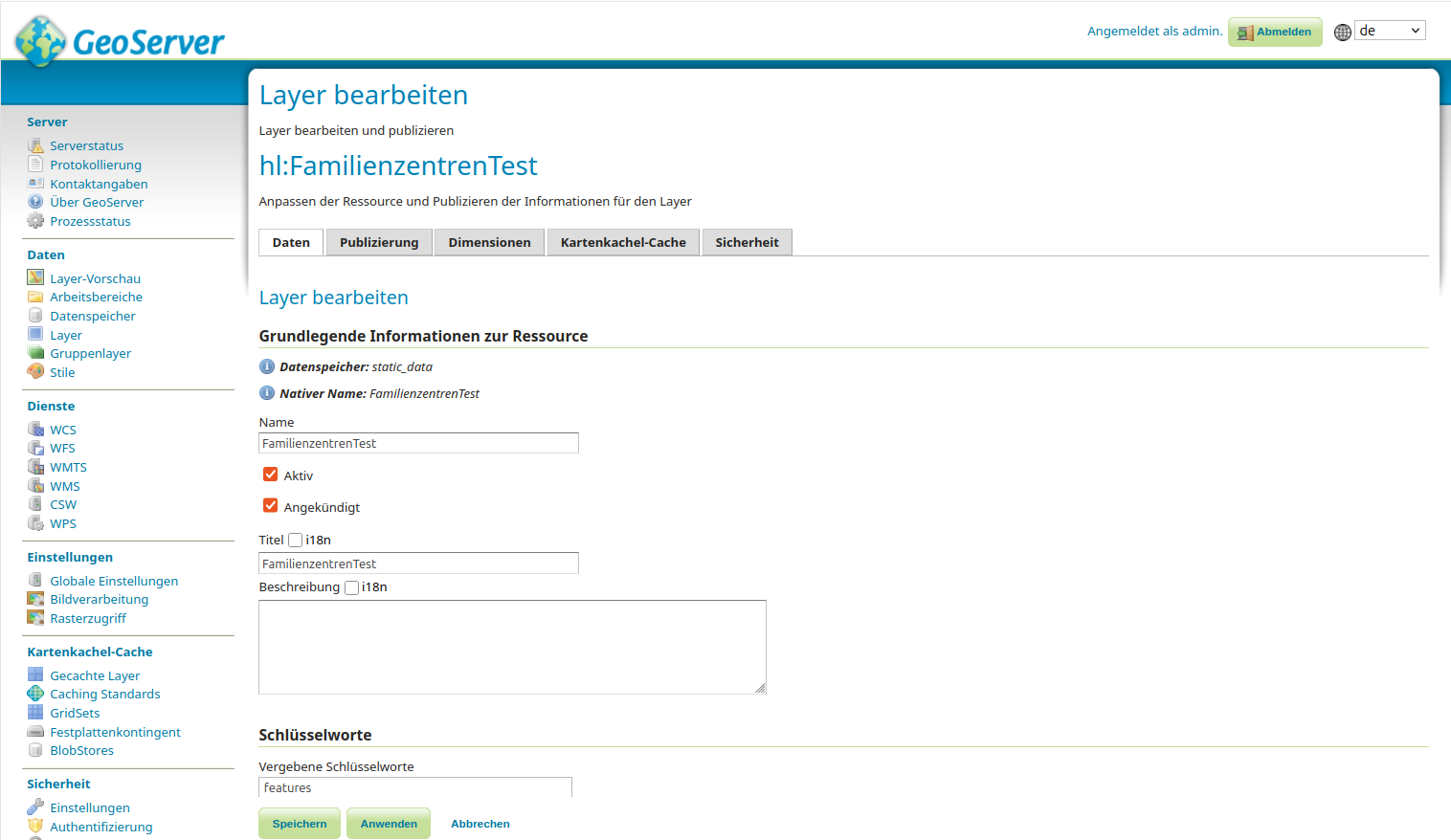Screen dimensions: 1451x840
Task: Open the WMS service settings
Action: coord(63,485)
